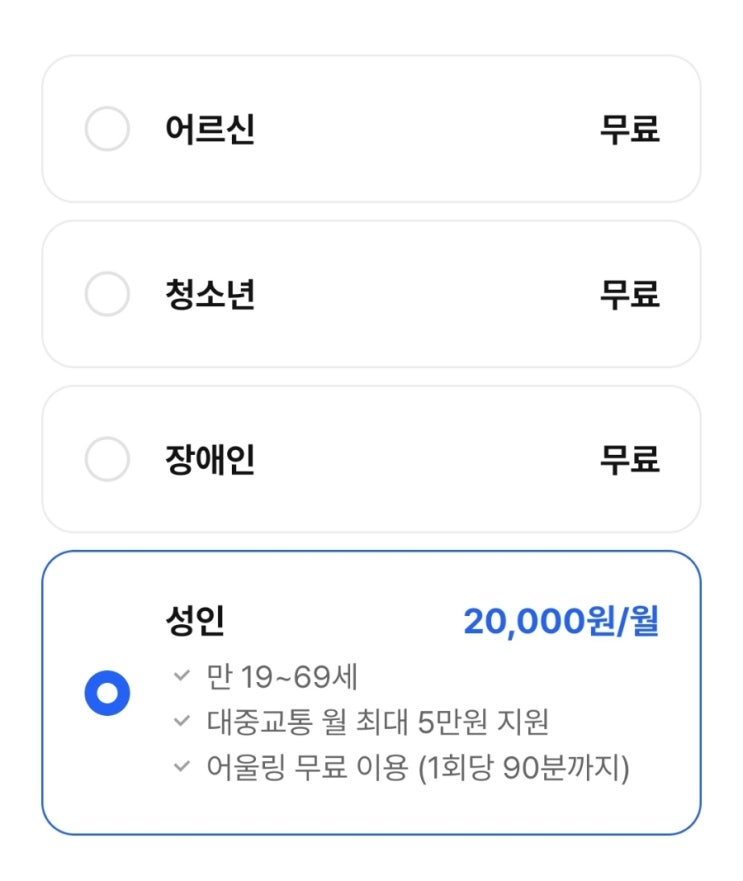Click the 어르신 label text
This screenshot has width=743, height=881.
click(x=210, y=129)
